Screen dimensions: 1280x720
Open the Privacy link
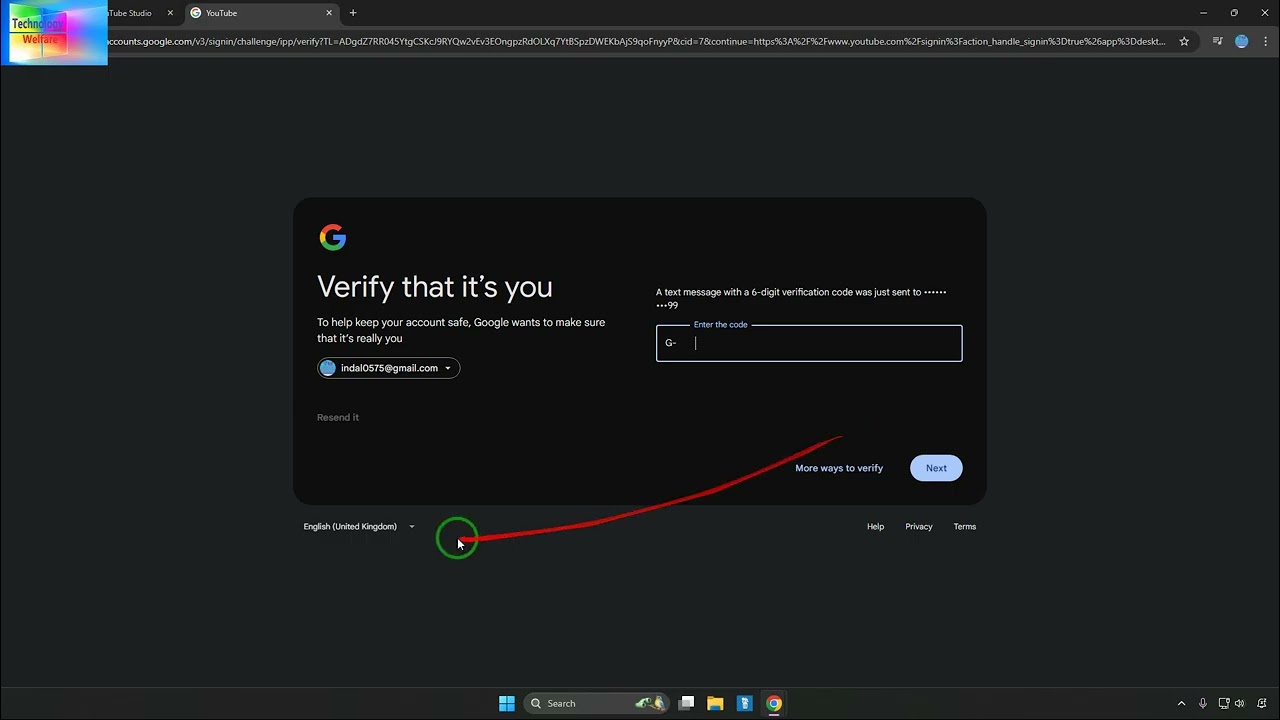coord(918,526)
